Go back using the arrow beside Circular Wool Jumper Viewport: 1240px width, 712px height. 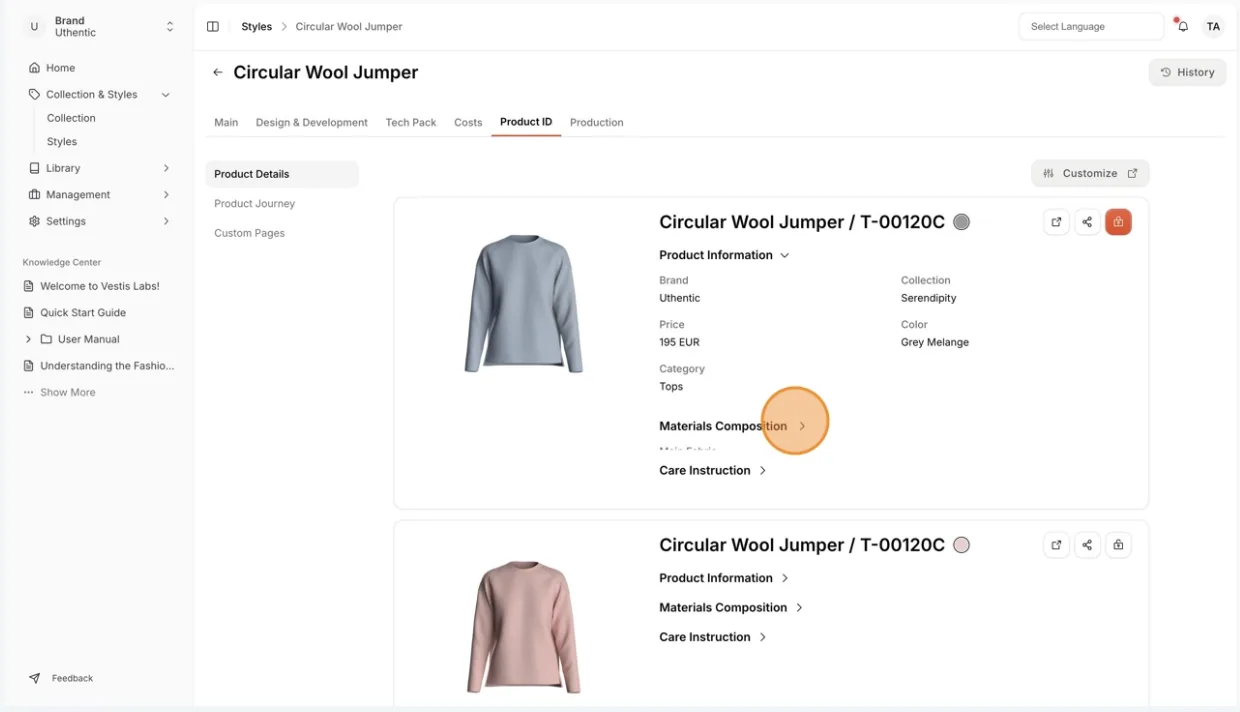tap(217, 73)
